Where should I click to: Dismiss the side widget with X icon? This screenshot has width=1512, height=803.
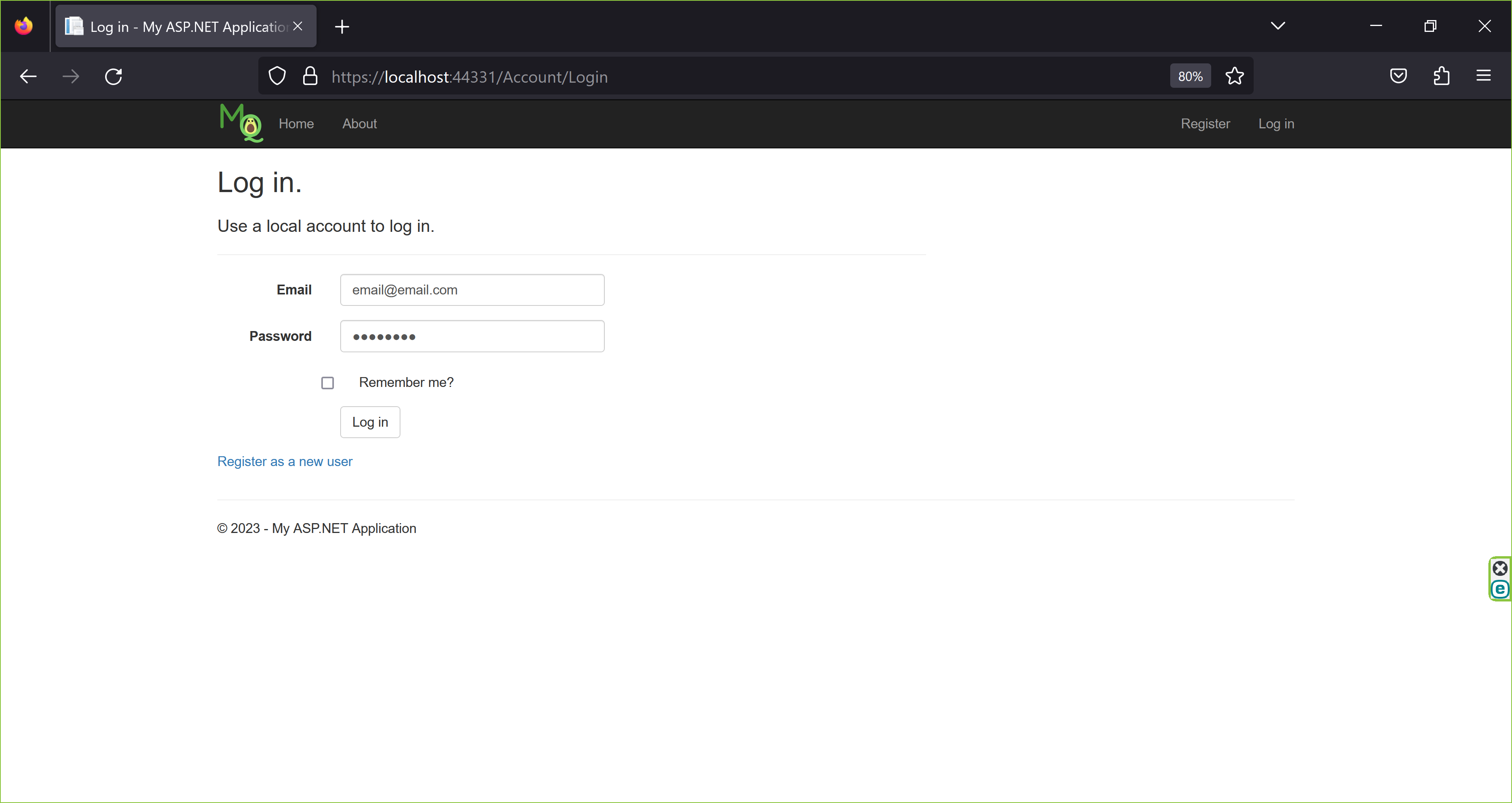[1500, 568]
